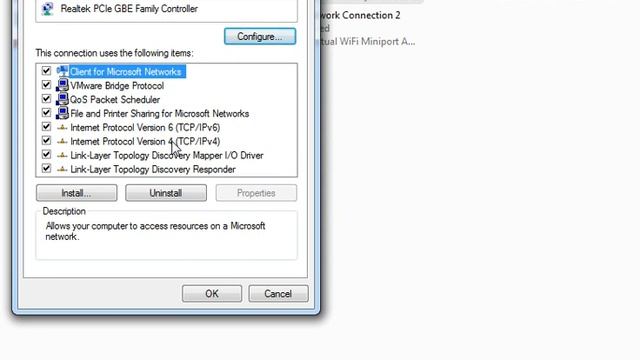Uncheck Client for Microsoft Networks
This screenshot has height=360, width=640.
[x=46, y=71]
